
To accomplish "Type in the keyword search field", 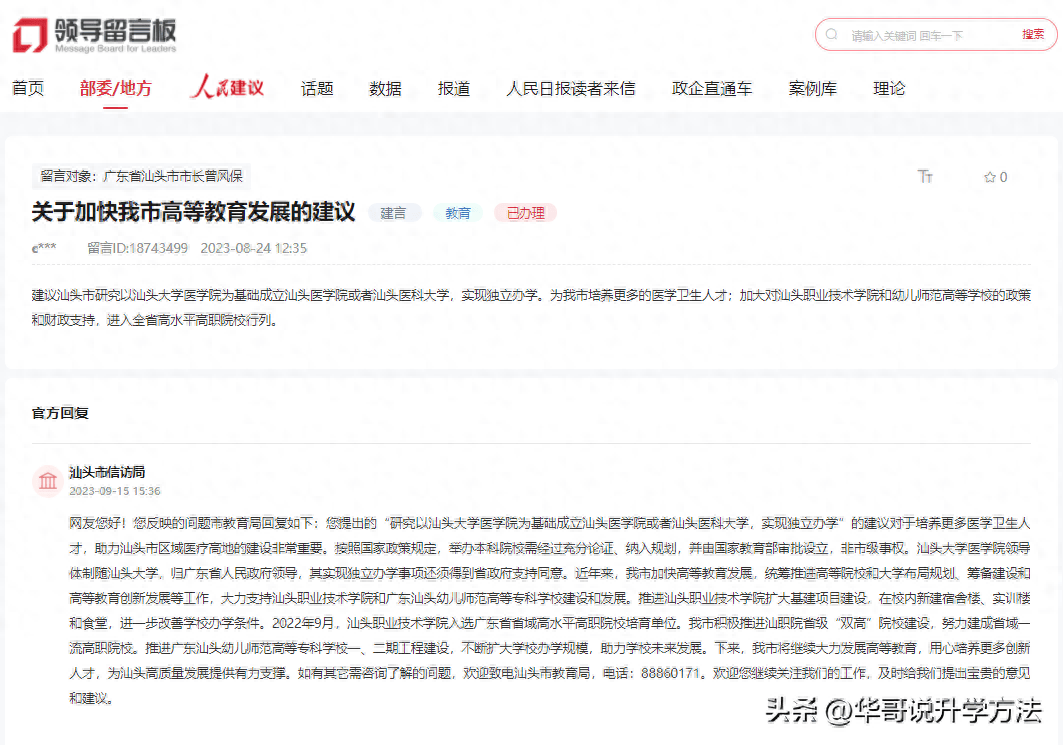I will click(925, 35).
